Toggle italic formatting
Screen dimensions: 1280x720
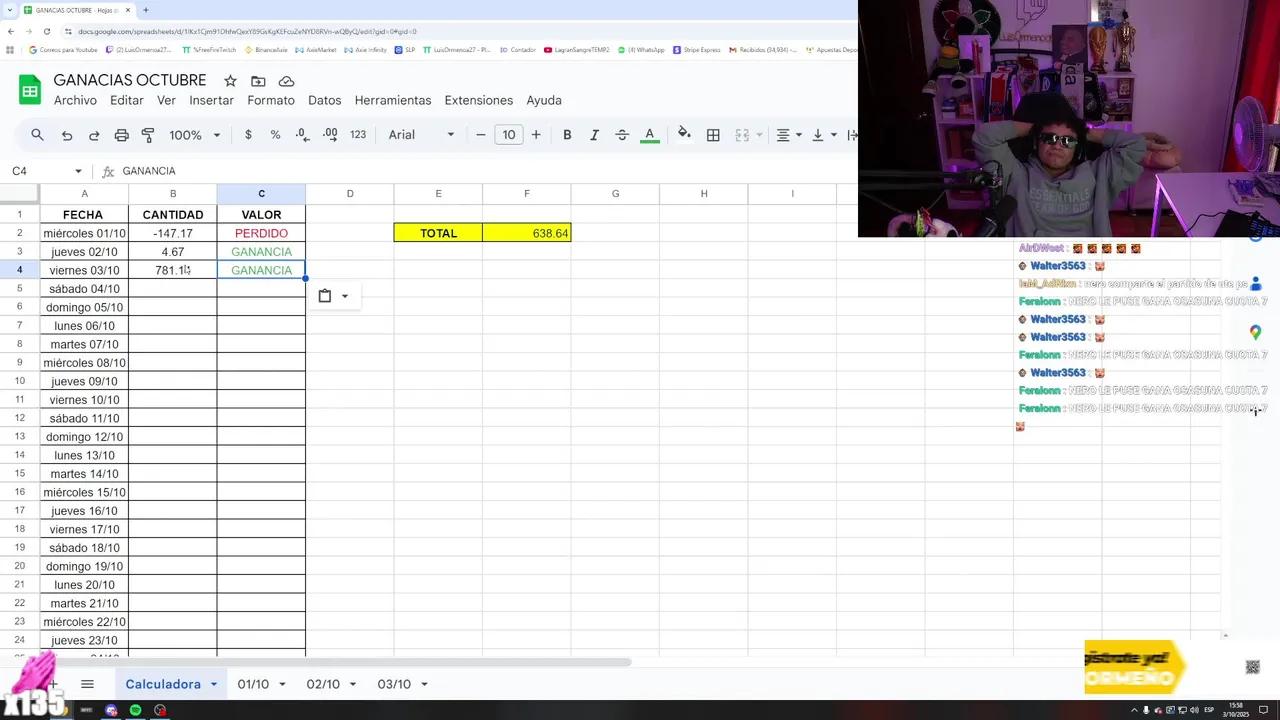594,135
